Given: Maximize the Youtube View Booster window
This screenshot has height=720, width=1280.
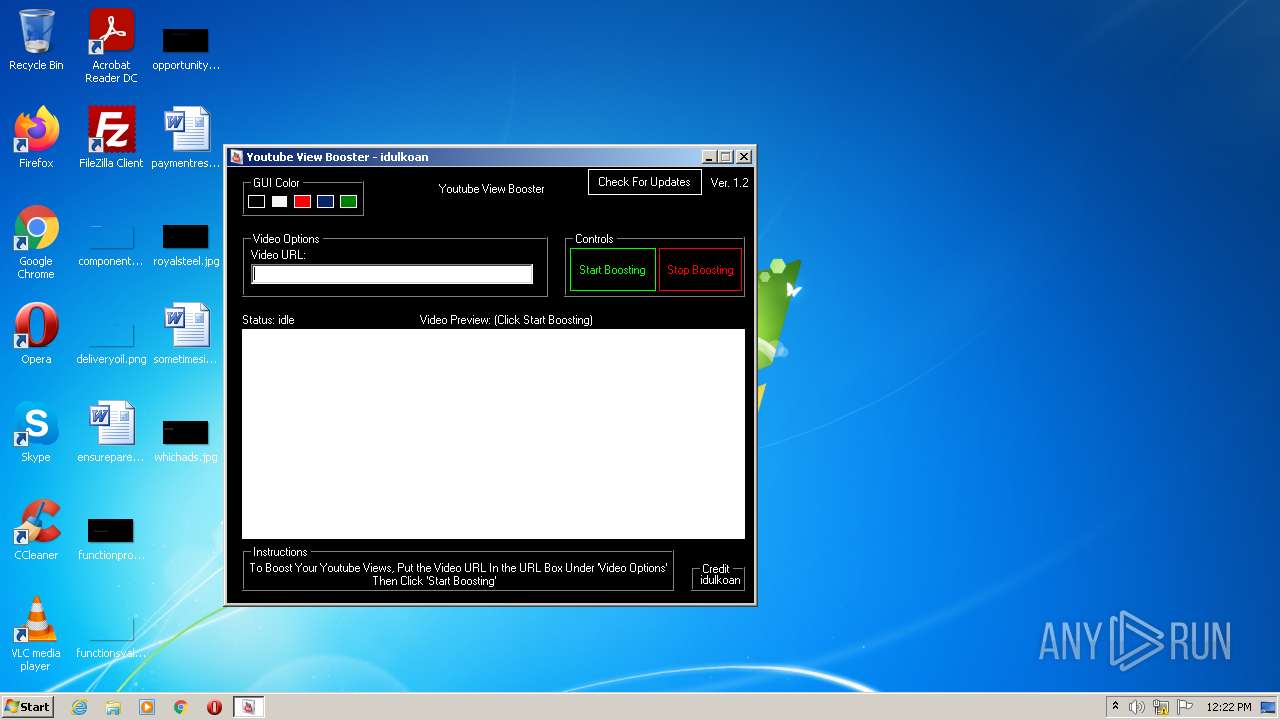Looking at the screenshot, I should (x=727, y=157).
